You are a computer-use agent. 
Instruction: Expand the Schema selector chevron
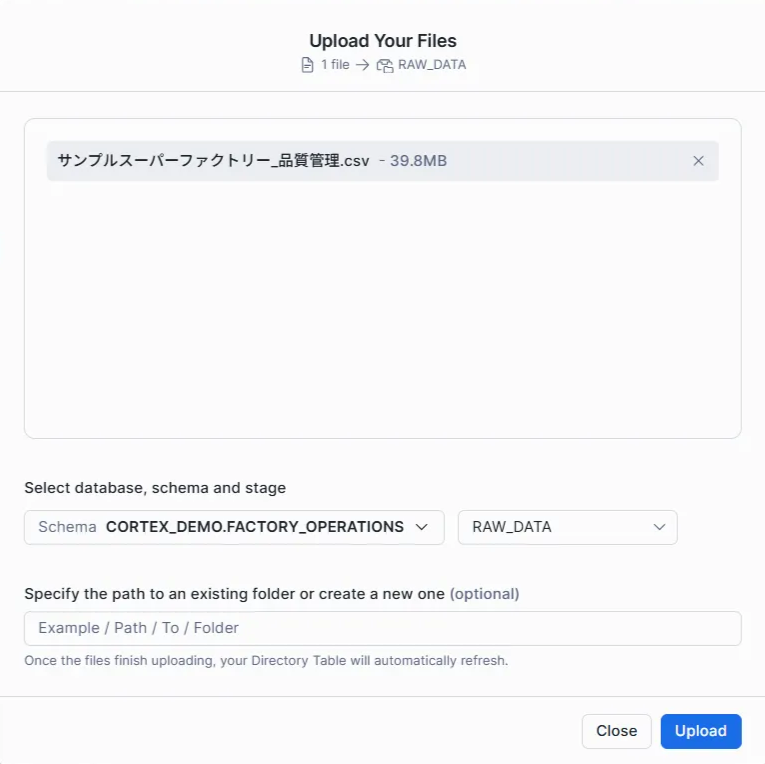(x=421, y=527)
